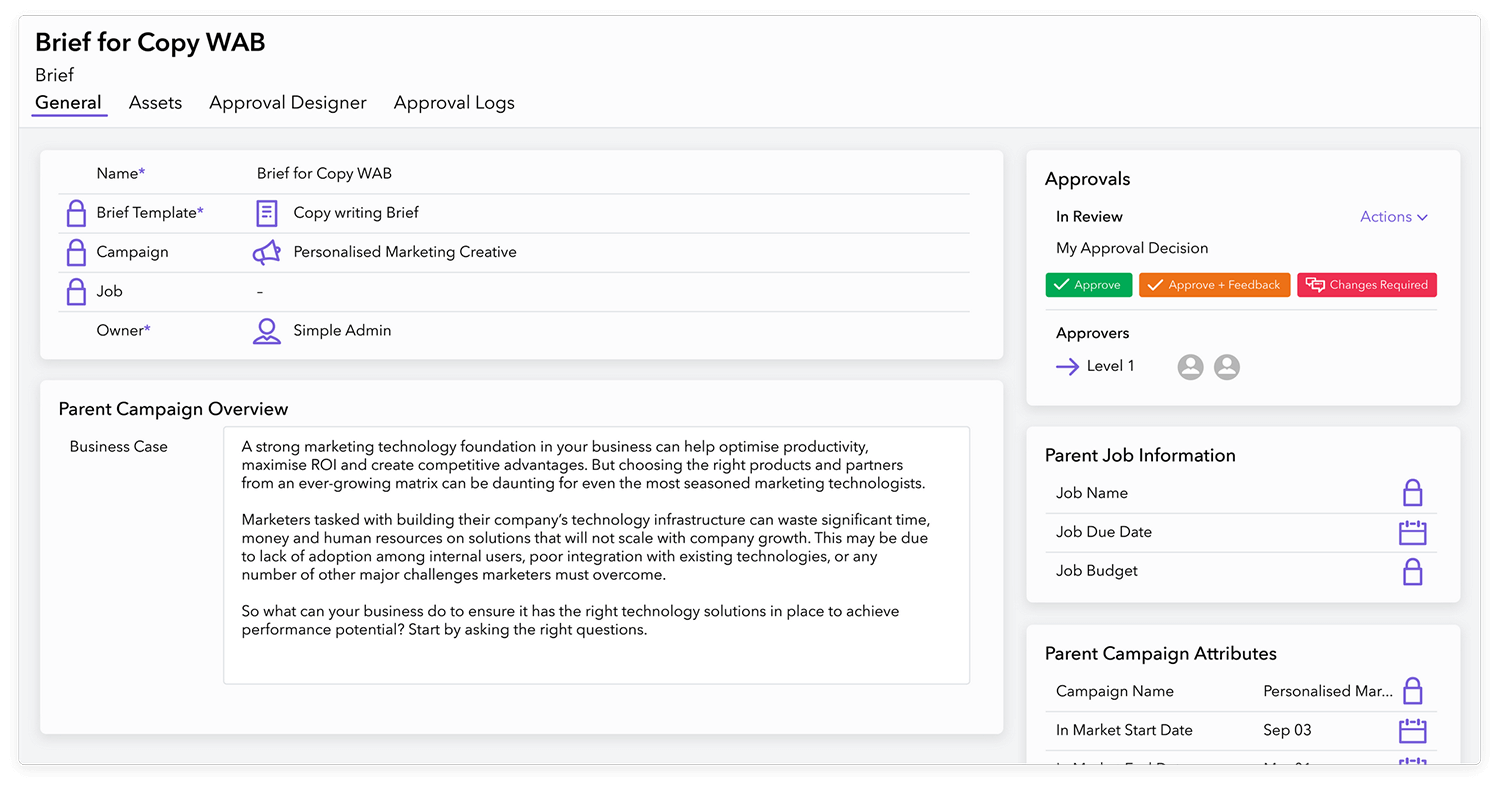Open the Assets tab
Viewport: 1500px width, 787px height.
coord(155,103)
